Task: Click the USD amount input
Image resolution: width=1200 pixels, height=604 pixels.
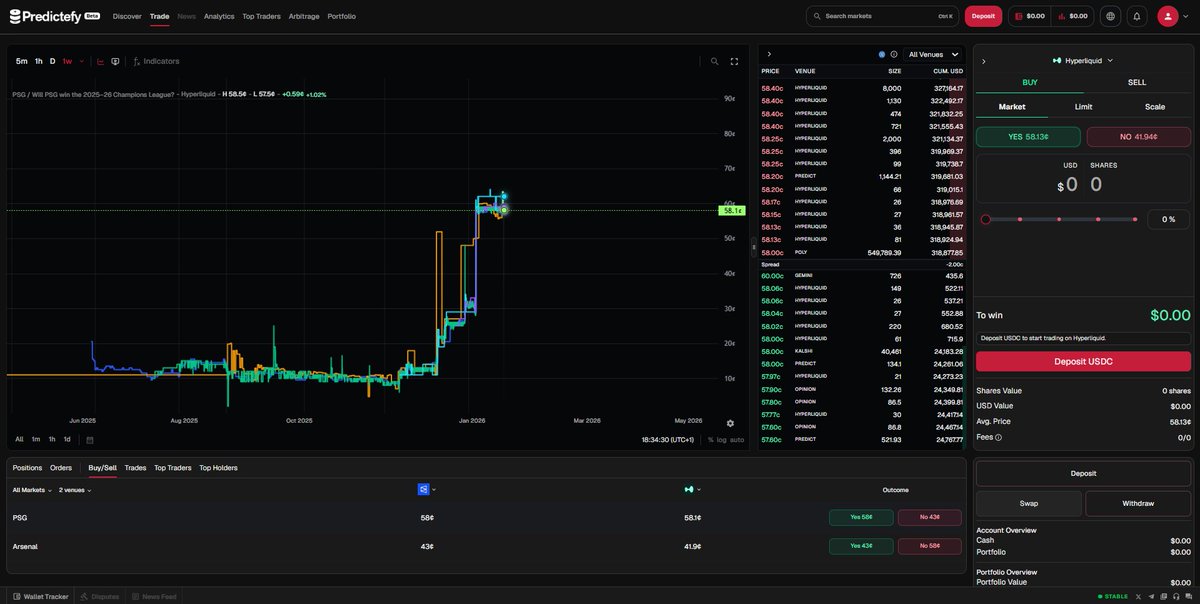Action: [x=1070, y=184]
